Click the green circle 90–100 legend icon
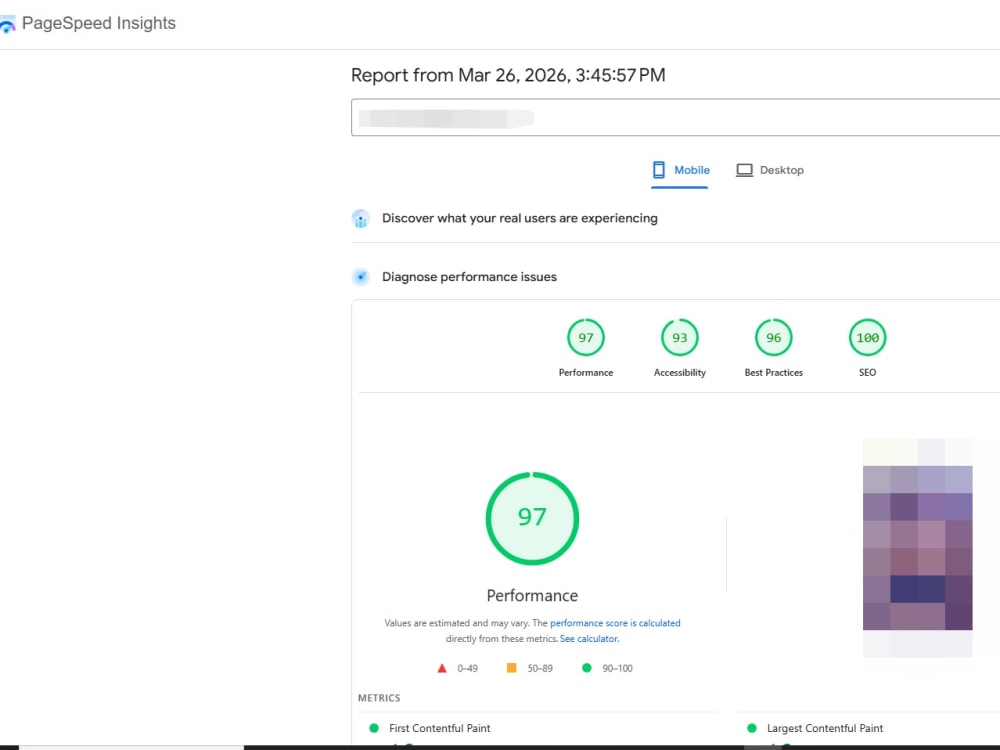This screenshot has height=750, width=1000. coord(587,668)
